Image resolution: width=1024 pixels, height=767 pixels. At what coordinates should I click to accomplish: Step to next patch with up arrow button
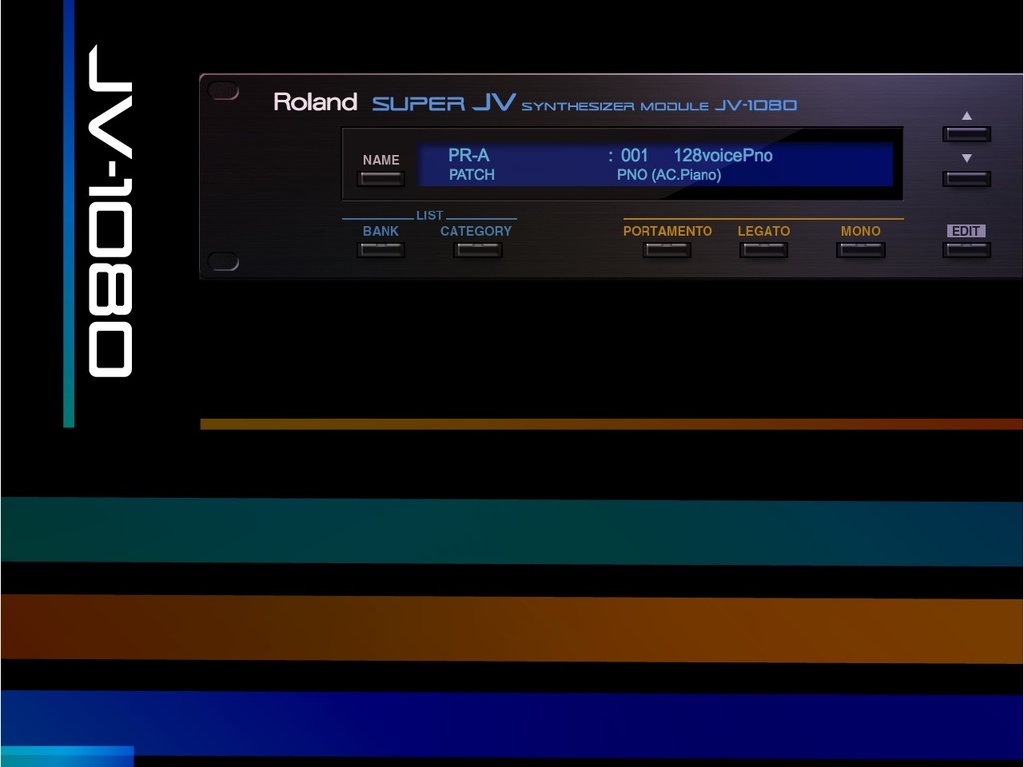pos(967,134)
